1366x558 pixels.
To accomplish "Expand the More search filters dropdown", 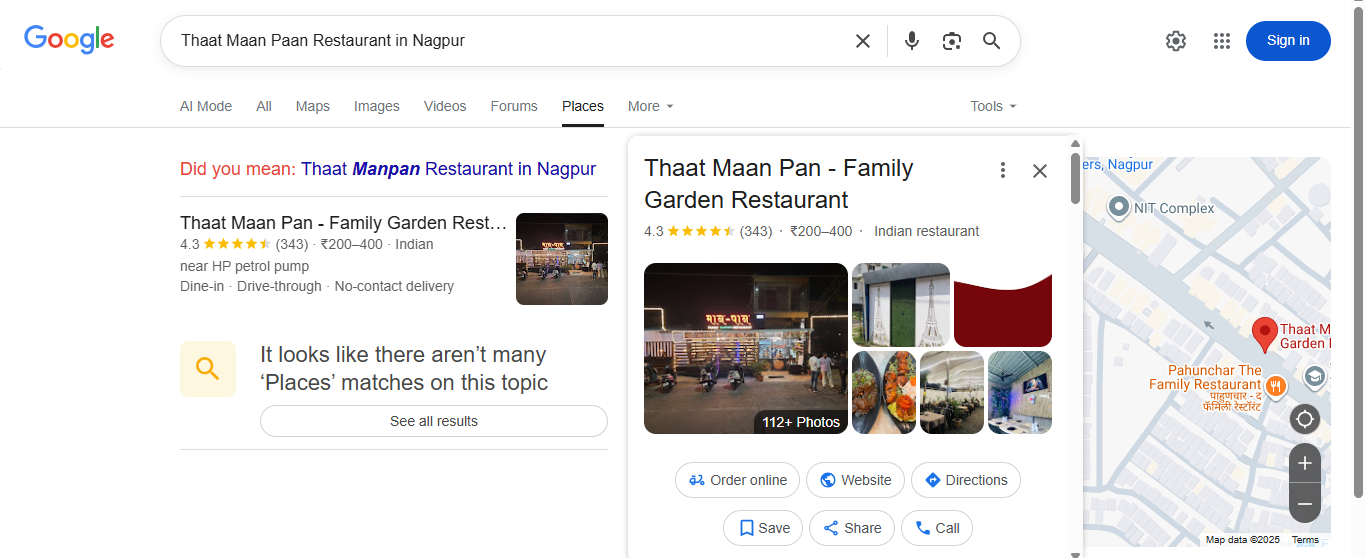I will pyautogui.click(x=650, y=106).
